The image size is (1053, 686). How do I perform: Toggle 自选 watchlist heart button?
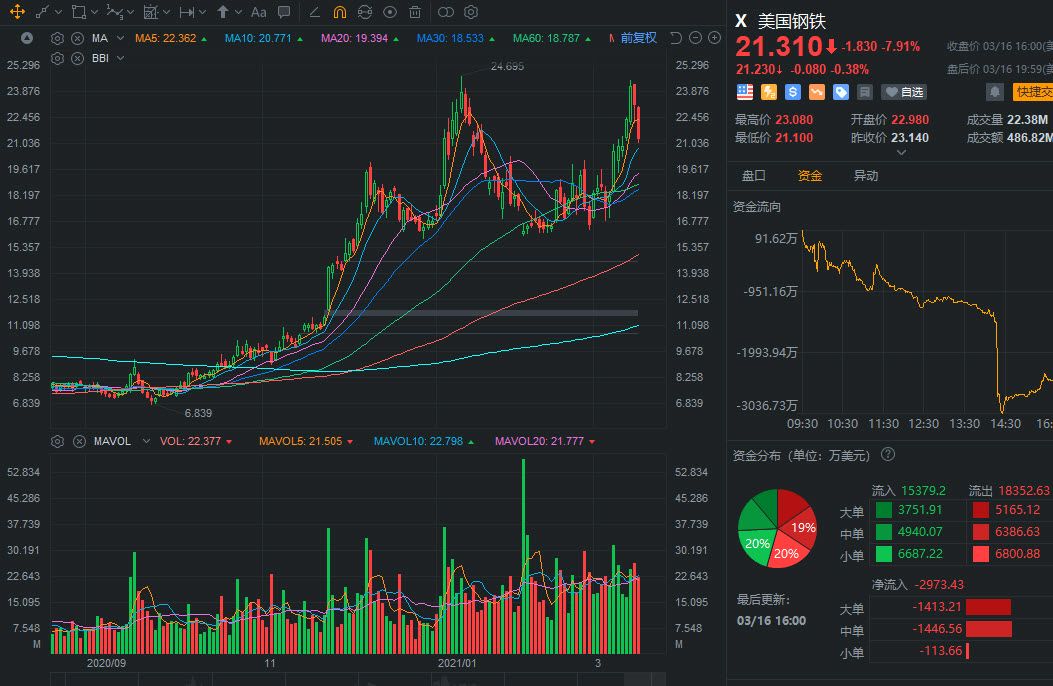click(x=903, y=92)
